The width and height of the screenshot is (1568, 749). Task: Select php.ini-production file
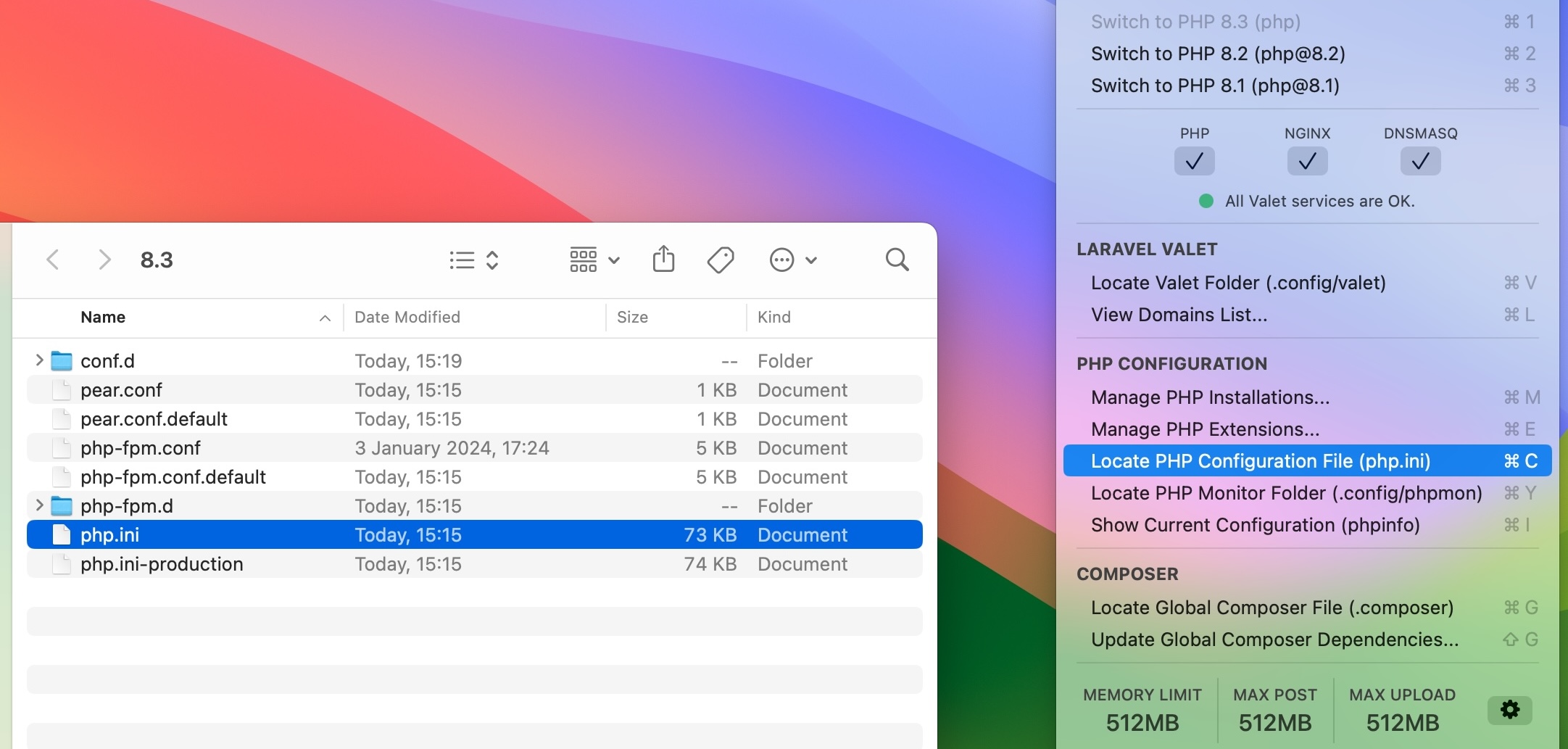[475, 563]
